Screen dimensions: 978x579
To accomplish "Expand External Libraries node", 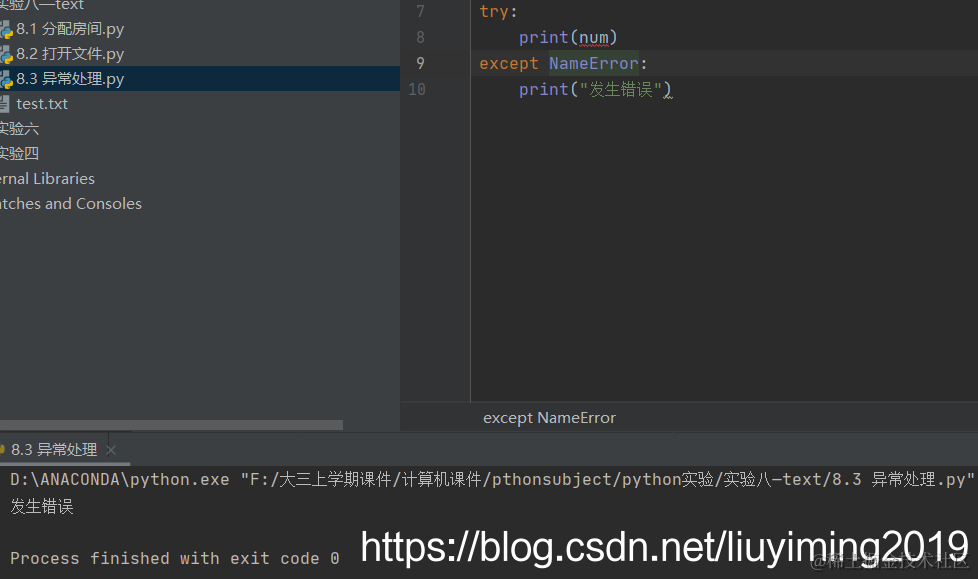I will [47, 178].
